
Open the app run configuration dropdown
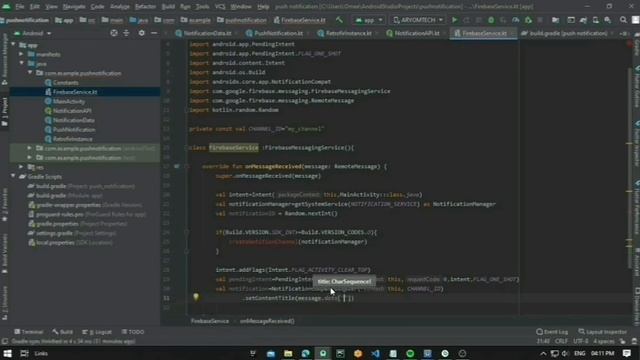pos(369,20)
